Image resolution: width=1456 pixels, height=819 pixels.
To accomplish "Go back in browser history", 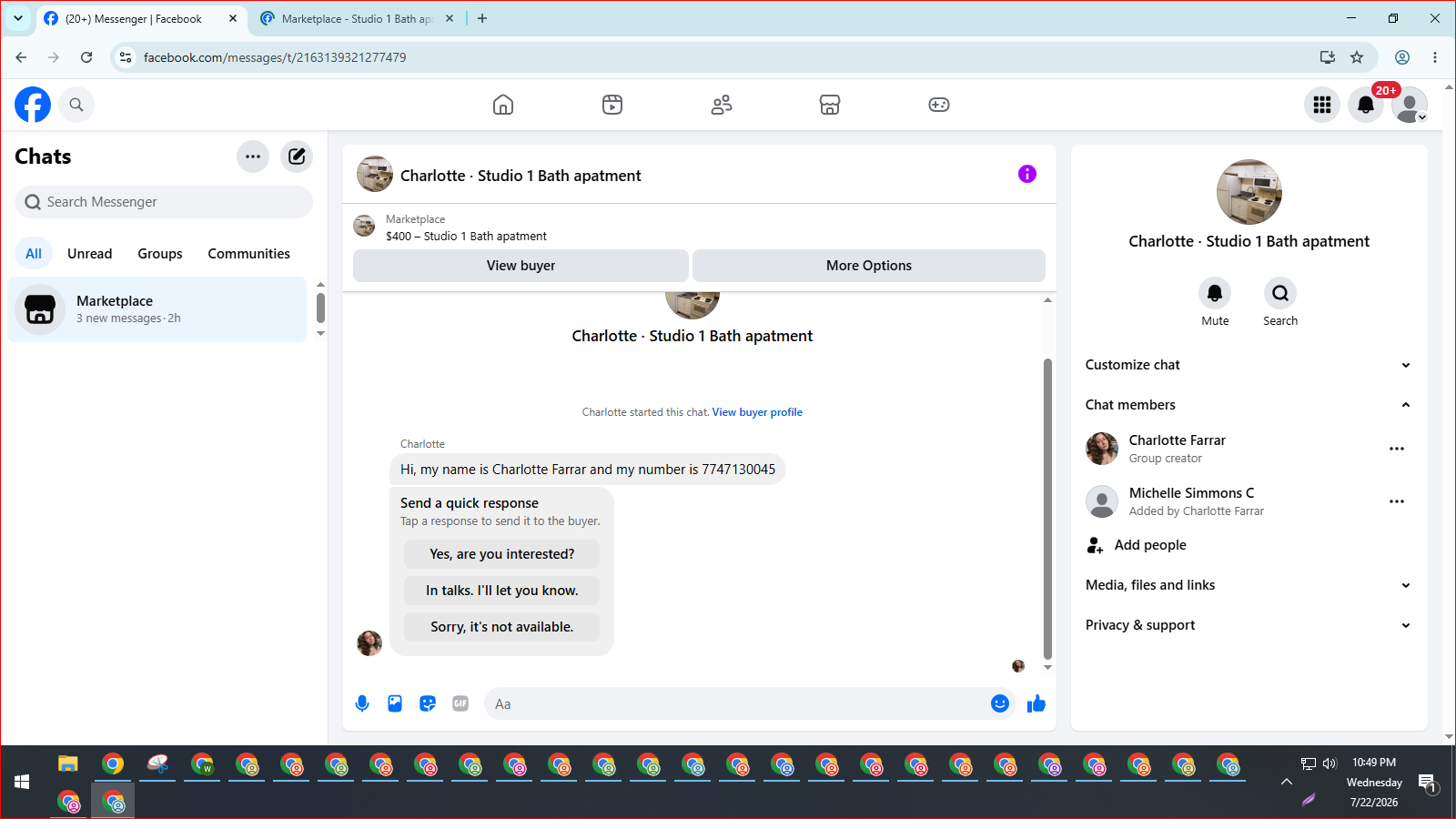I will click(x=21, y=57).
